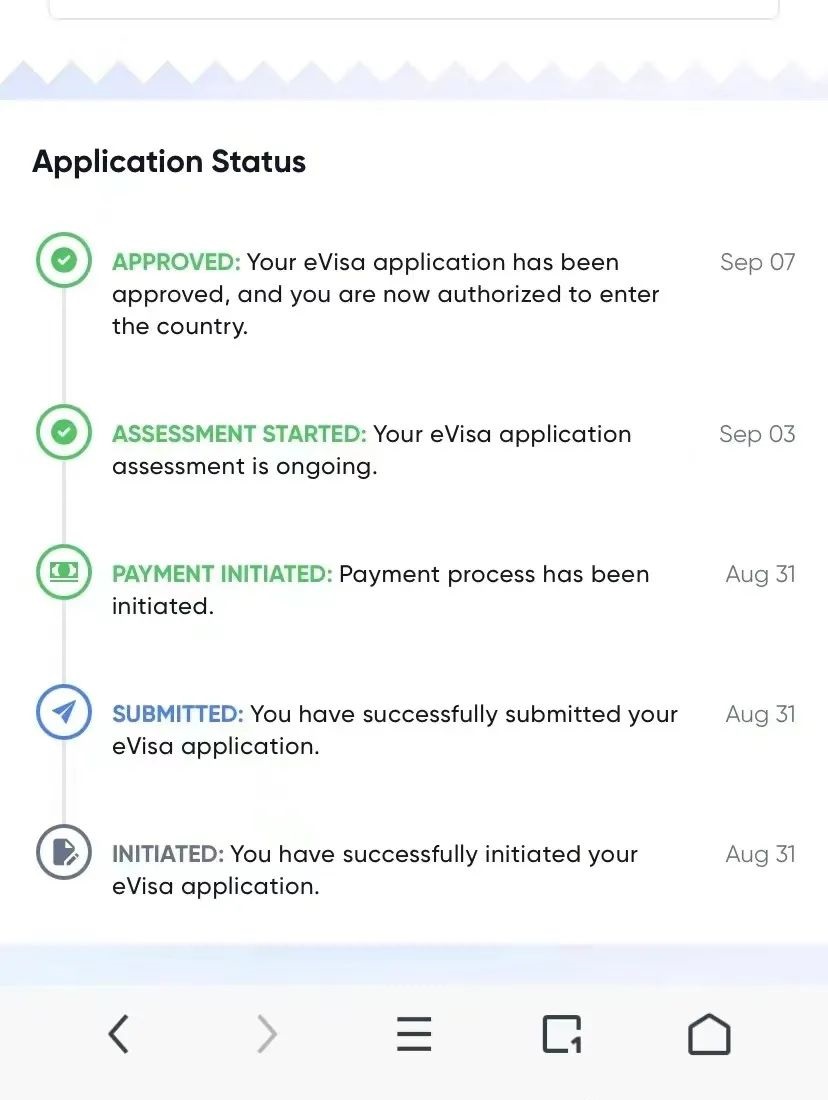Click the INITIATED status label
Screen dimensions: 828x1100
coord(168,854)
